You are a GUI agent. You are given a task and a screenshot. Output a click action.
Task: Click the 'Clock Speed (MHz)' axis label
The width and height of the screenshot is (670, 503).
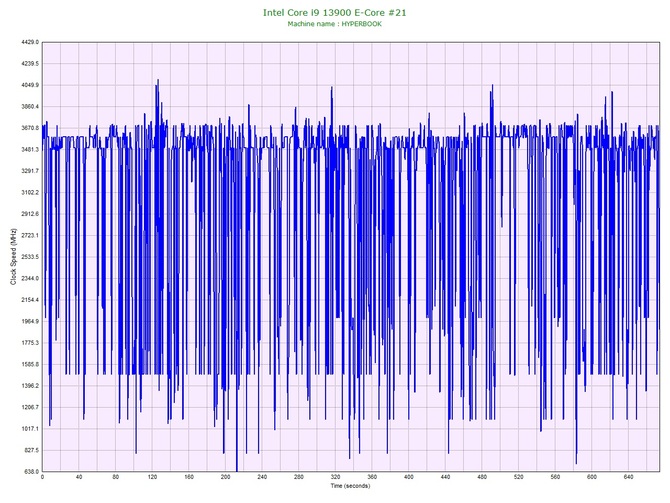point(13,256)
